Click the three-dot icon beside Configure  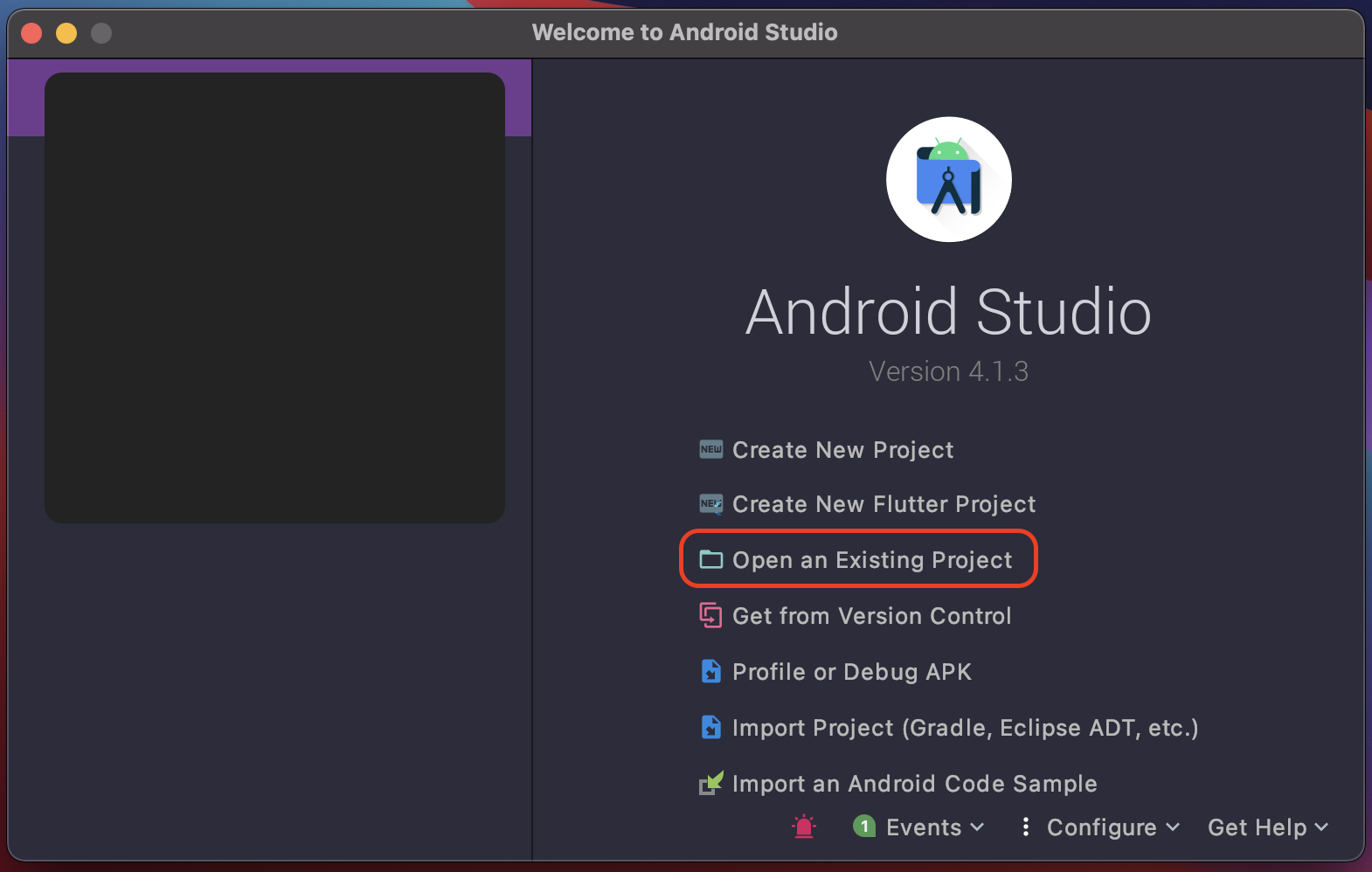pyautogui.click(x=1025, y=827)
